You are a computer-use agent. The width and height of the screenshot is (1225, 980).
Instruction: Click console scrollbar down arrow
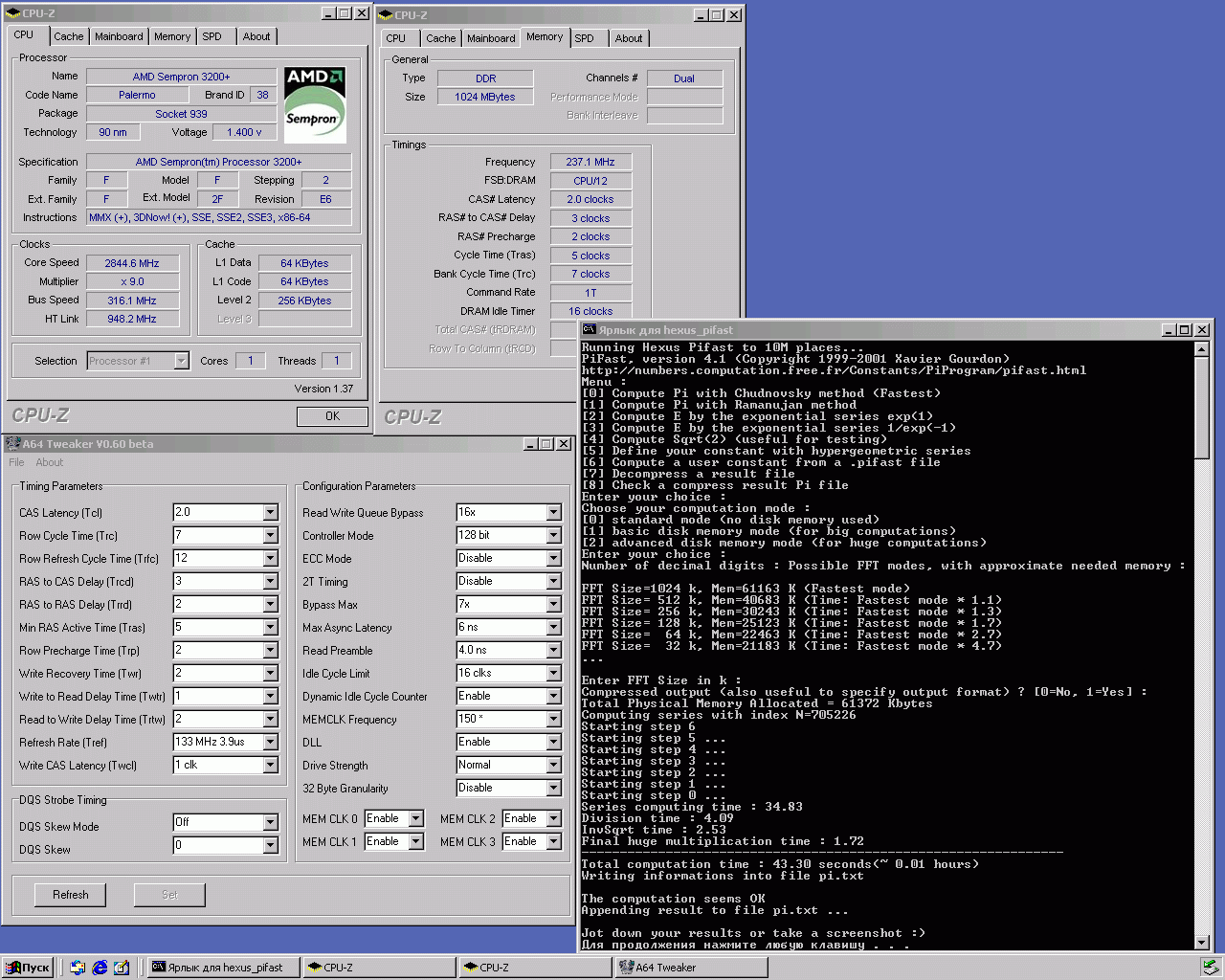(x=1203, y=943)
